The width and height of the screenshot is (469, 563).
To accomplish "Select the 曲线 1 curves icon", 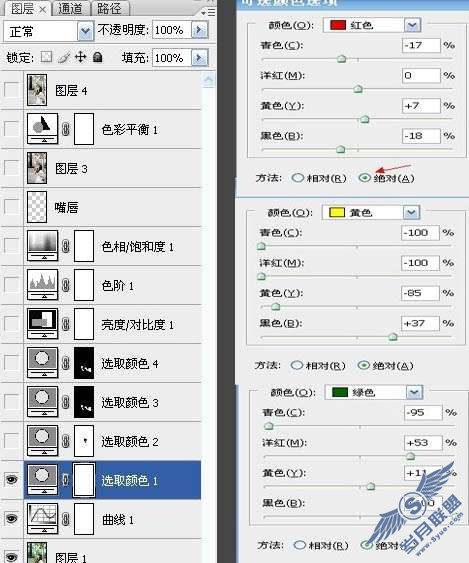I will (42, 519).
